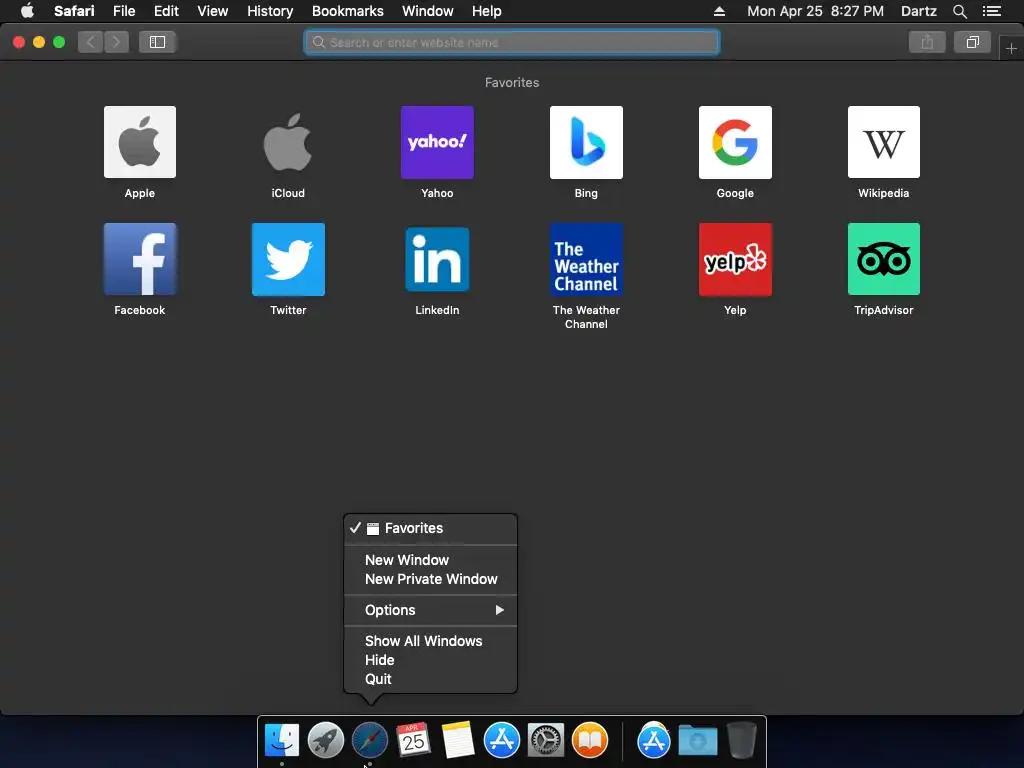Open Notification Center list icon
The height and width of the screenshot is (768, 1024).
point(991,11)
